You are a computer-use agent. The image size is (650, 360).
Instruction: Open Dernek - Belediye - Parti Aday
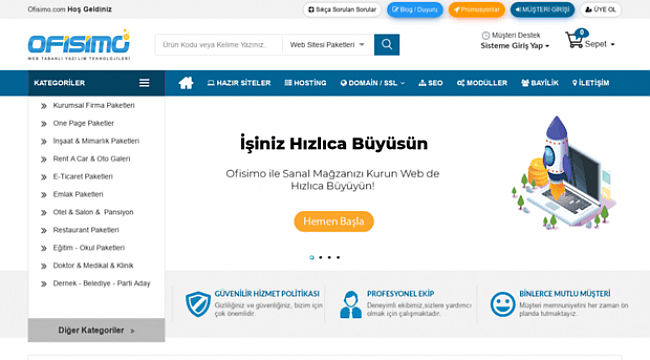(x=102, y=284)
